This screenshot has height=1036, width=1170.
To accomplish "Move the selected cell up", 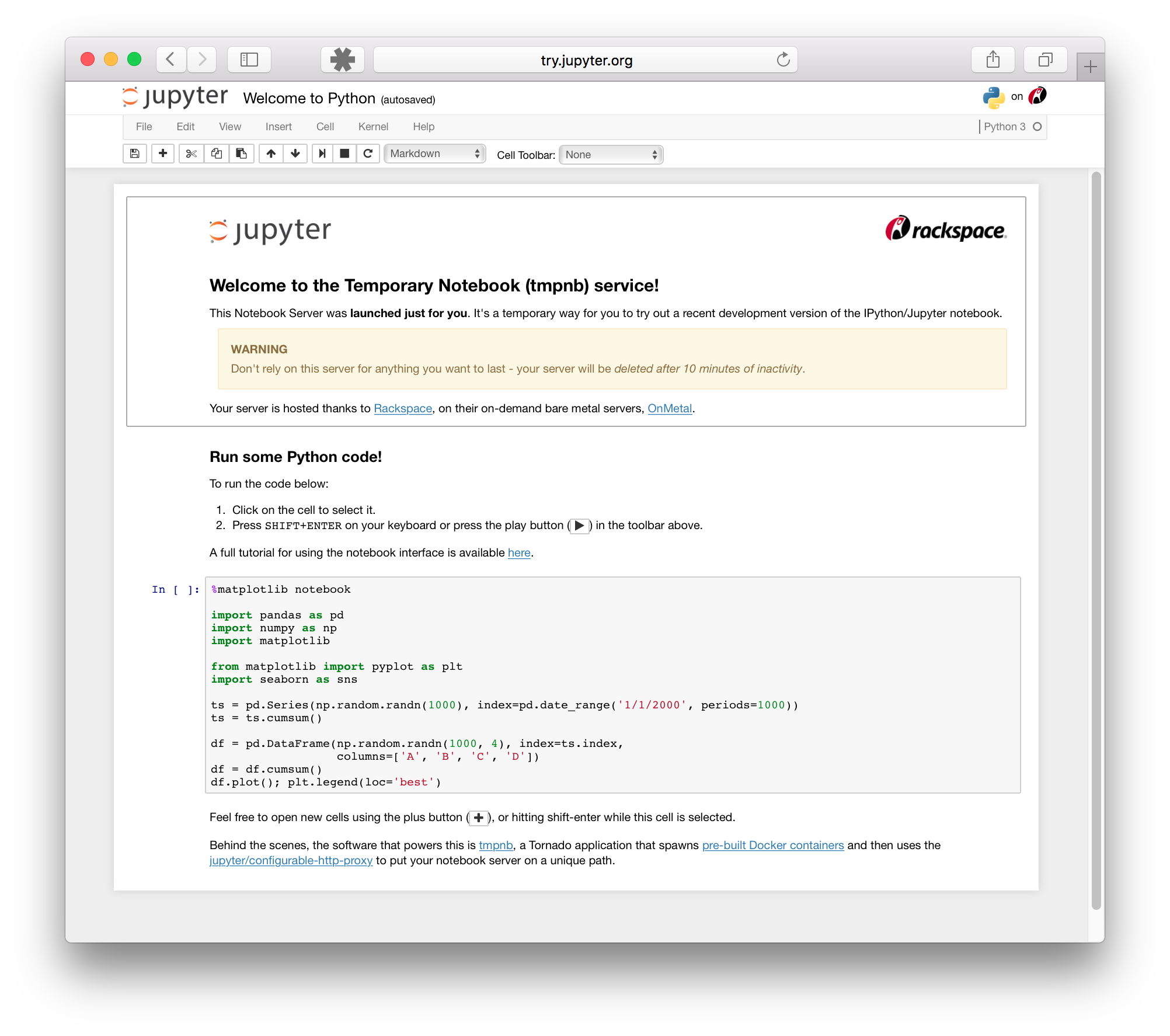I will tap(271, 154).
